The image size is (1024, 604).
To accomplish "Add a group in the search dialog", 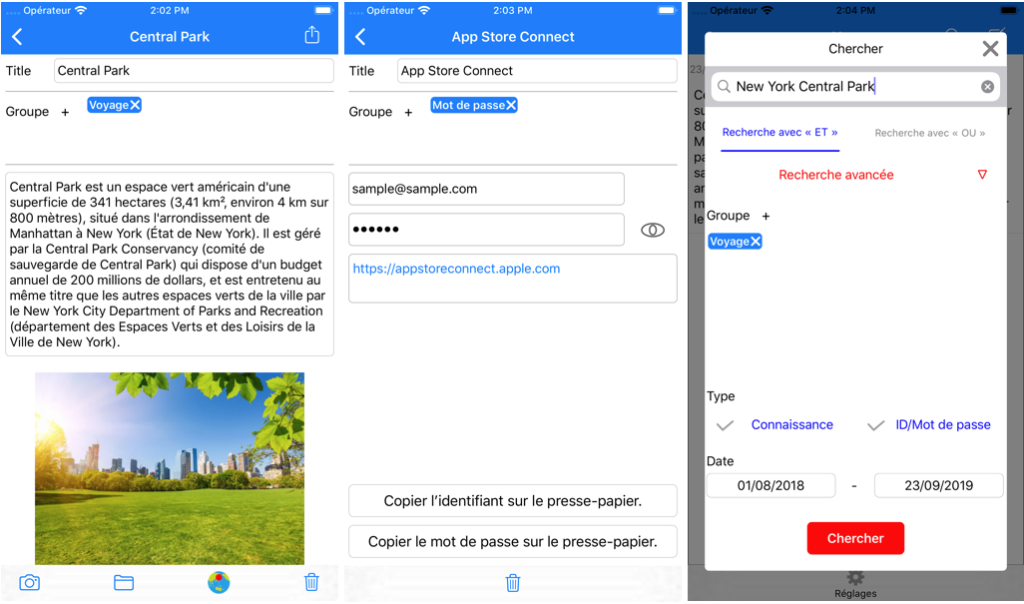I will 766,216.
